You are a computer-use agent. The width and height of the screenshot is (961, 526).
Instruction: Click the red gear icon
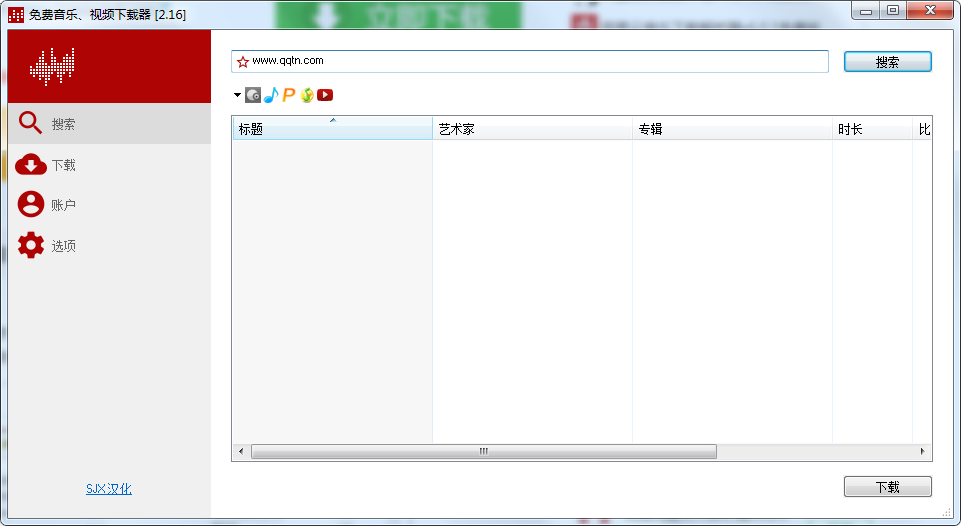point(31,245)
